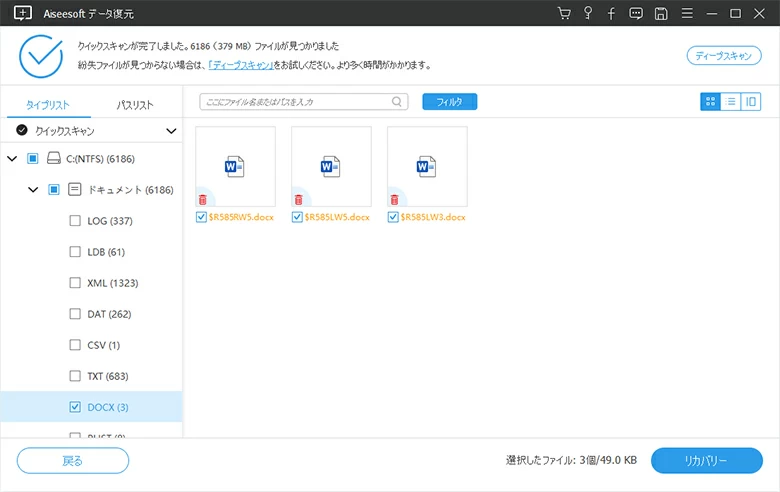780x492 pixels.
Task: Uncheck the $R585RW5.docx file checkbox
Action: 202,217
